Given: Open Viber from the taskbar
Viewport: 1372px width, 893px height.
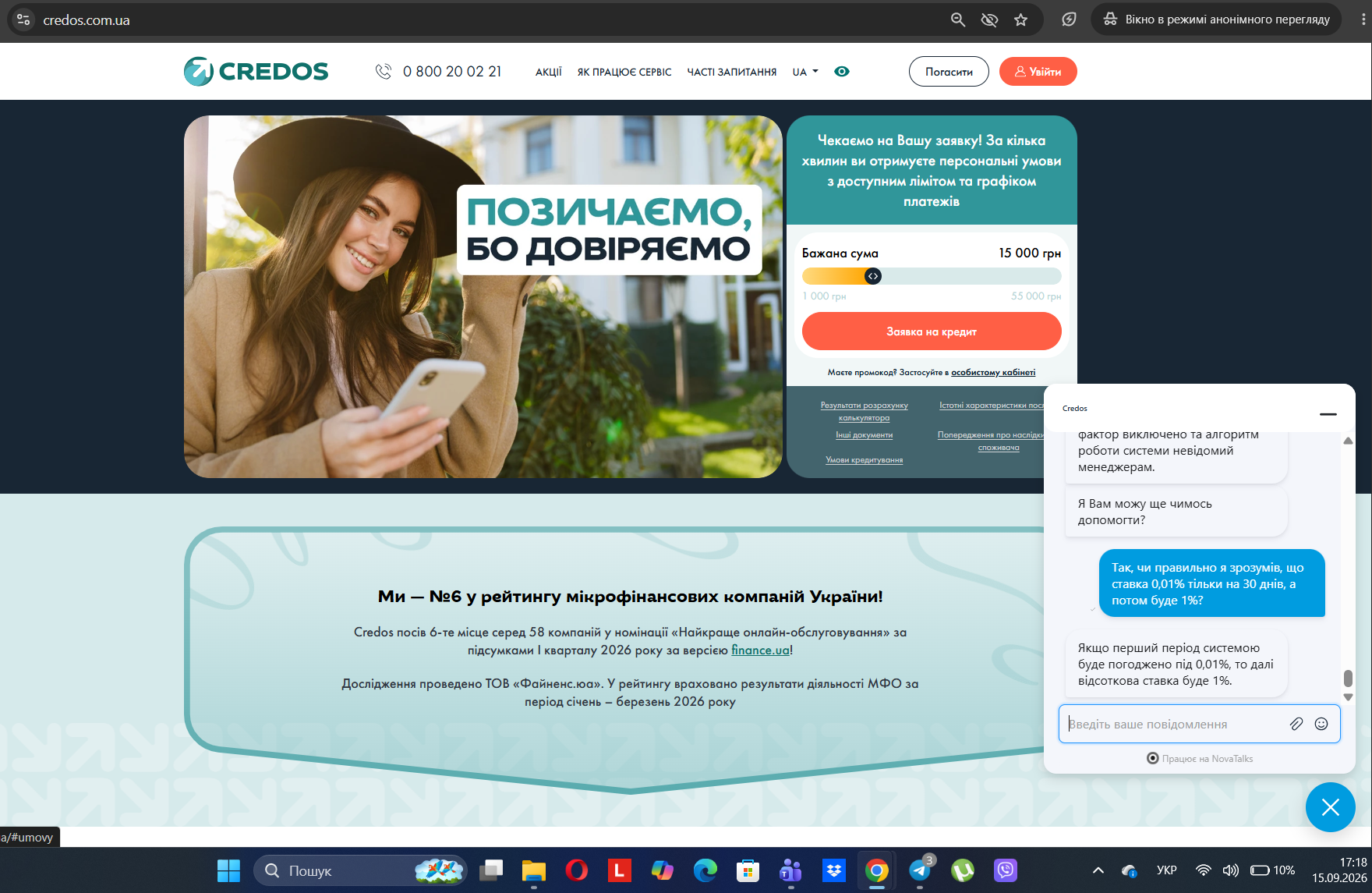Looking at the screenshot, I should [x=1006, y=870].
